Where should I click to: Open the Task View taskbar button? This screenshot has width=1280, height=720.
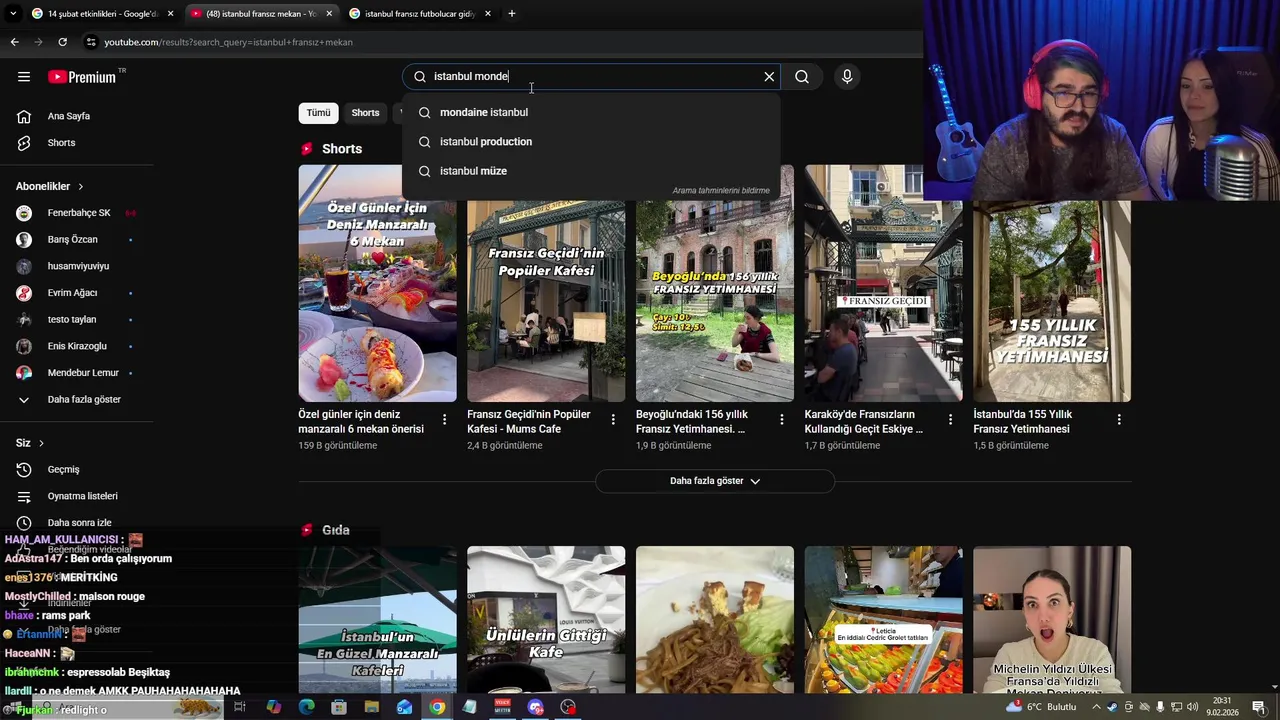pyautogui.click(x=240, y=707)
